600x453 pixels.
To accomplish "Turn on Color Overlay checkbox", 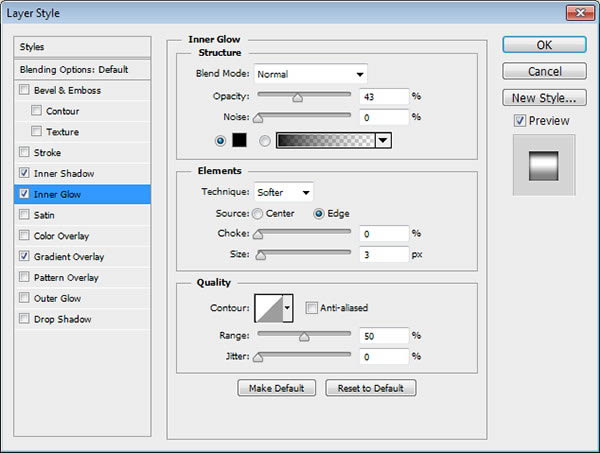I will coord(24,235).
